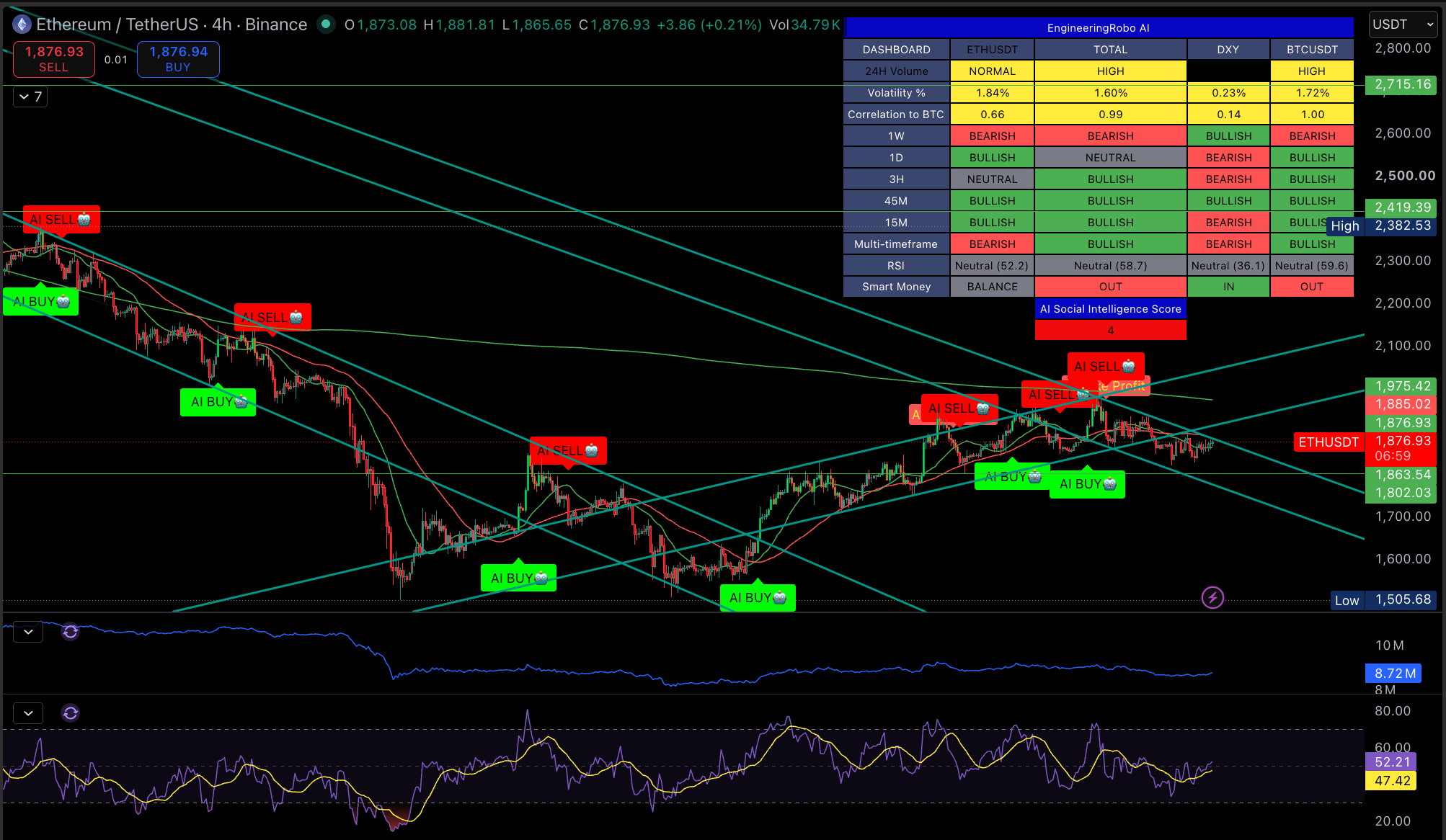This screenshot has height=840, width=1446.
Task: Click the 0.01 spread value
Action: pos(115,60)
